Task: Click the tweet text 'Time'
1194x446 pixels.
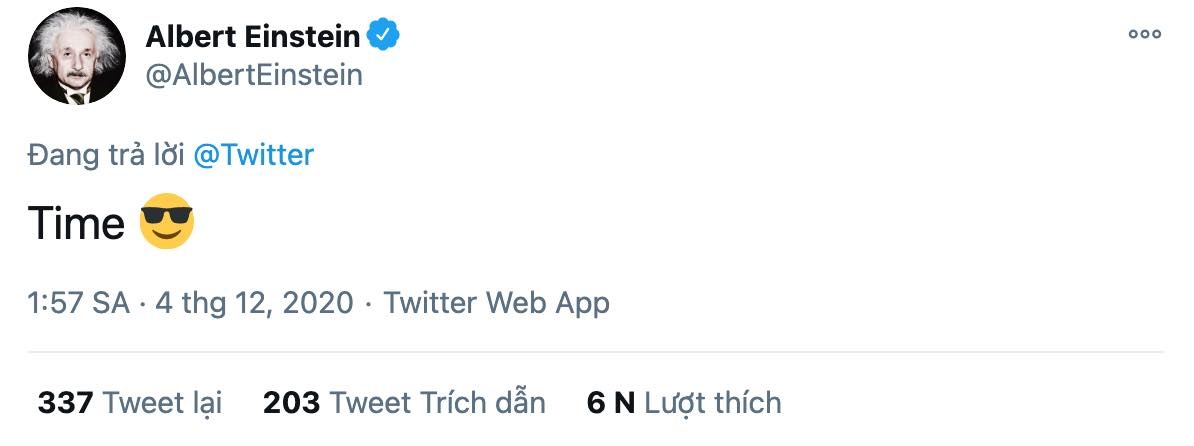Action: tap(76, 222)
